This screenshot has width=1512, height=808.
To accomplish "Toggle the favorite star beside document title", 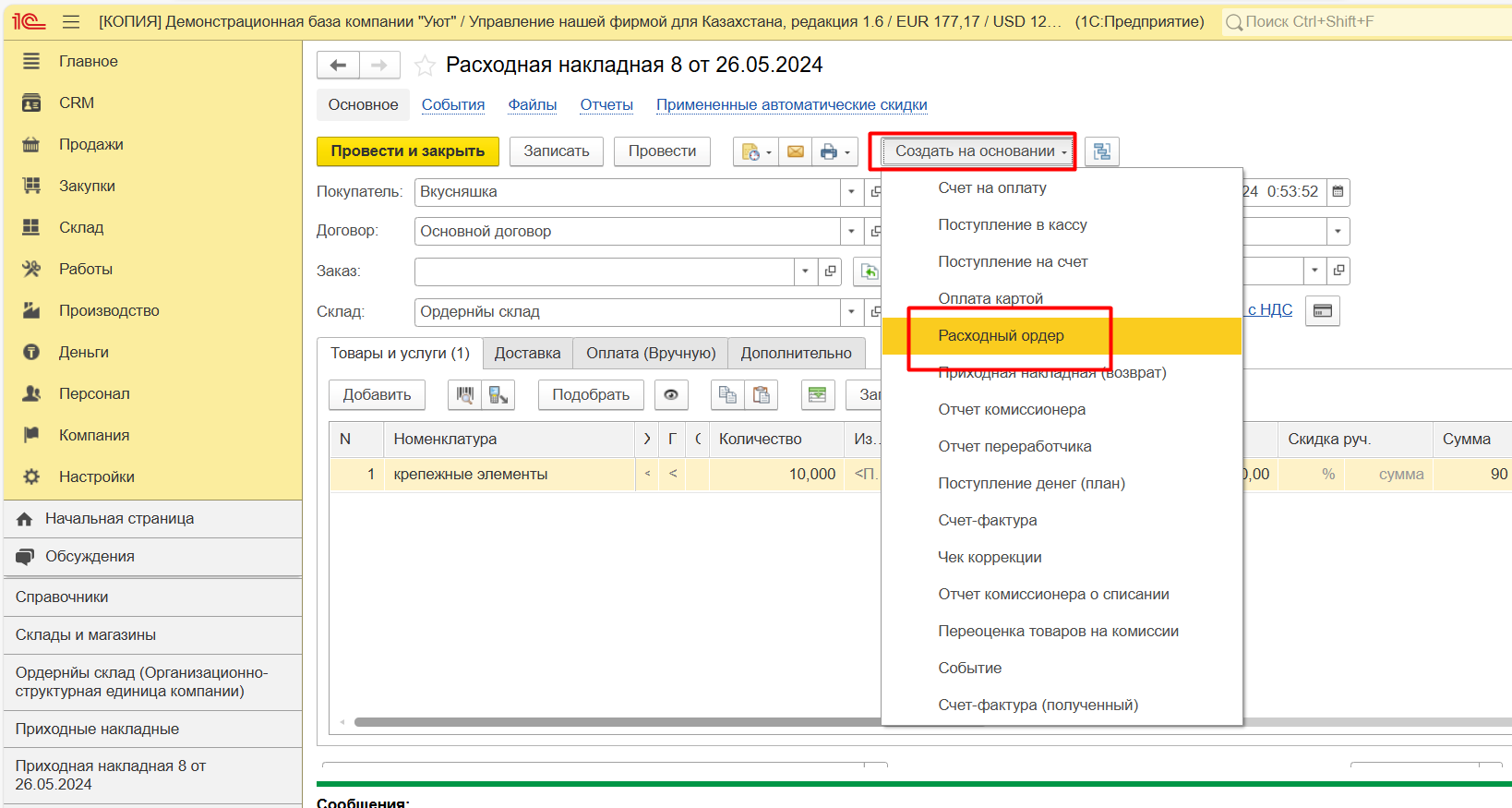I will click(425, 66).
